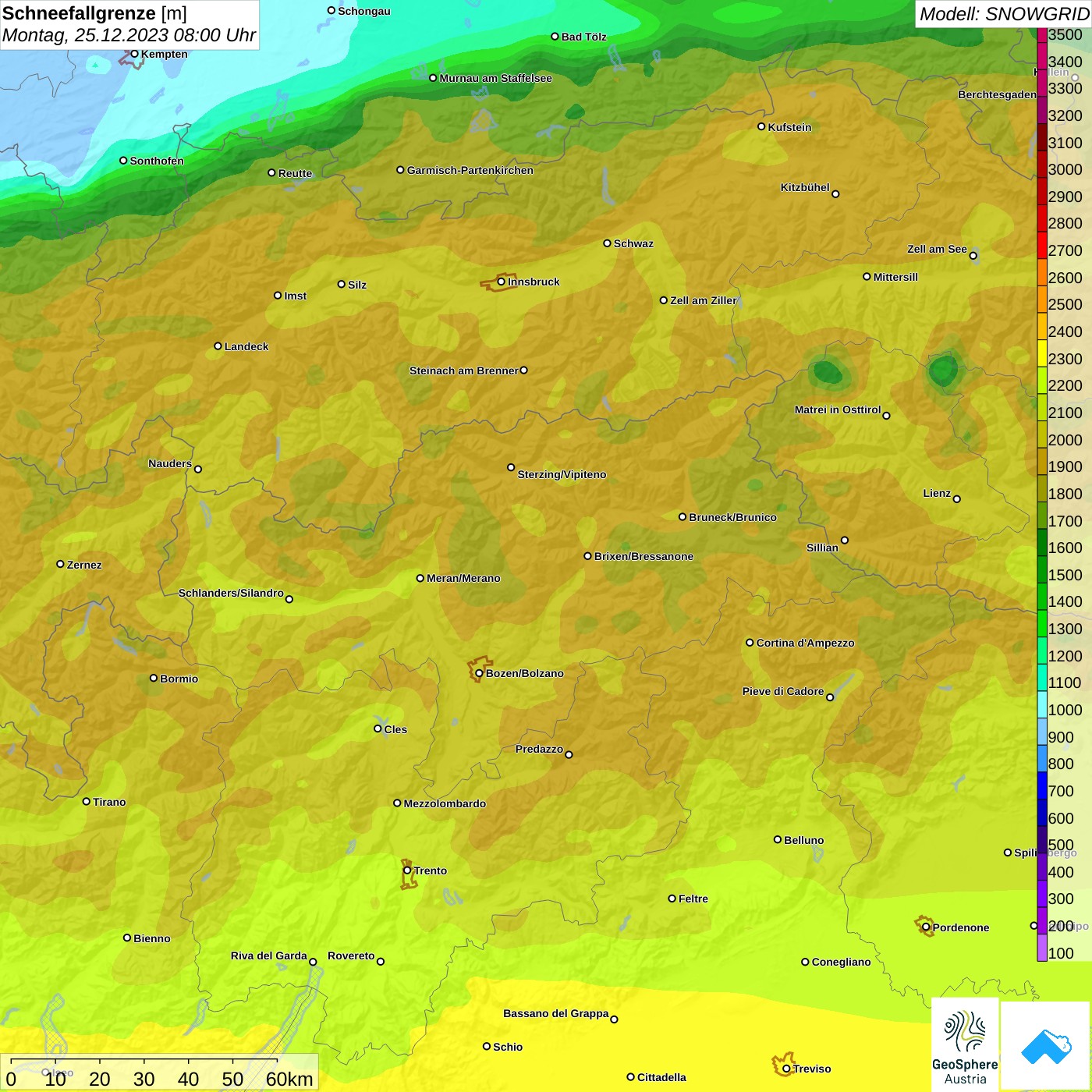Select the 'Rovereto' town label
Viewport: 1092px width, 1092px height.
(351, 955)
